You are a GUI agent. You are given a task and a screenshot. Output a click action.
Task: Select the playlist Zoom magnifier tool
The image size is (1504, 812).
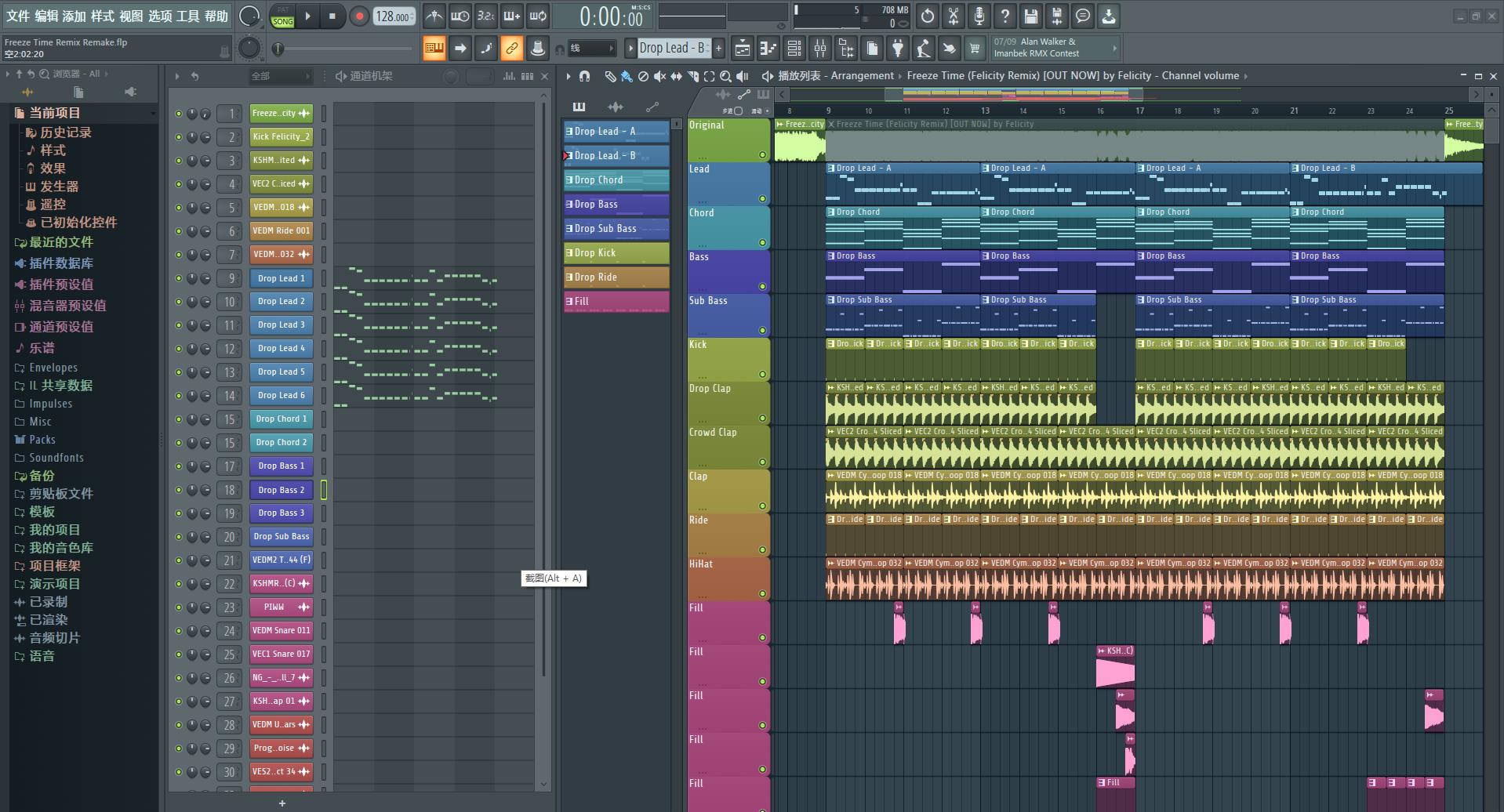coord(725,76)
